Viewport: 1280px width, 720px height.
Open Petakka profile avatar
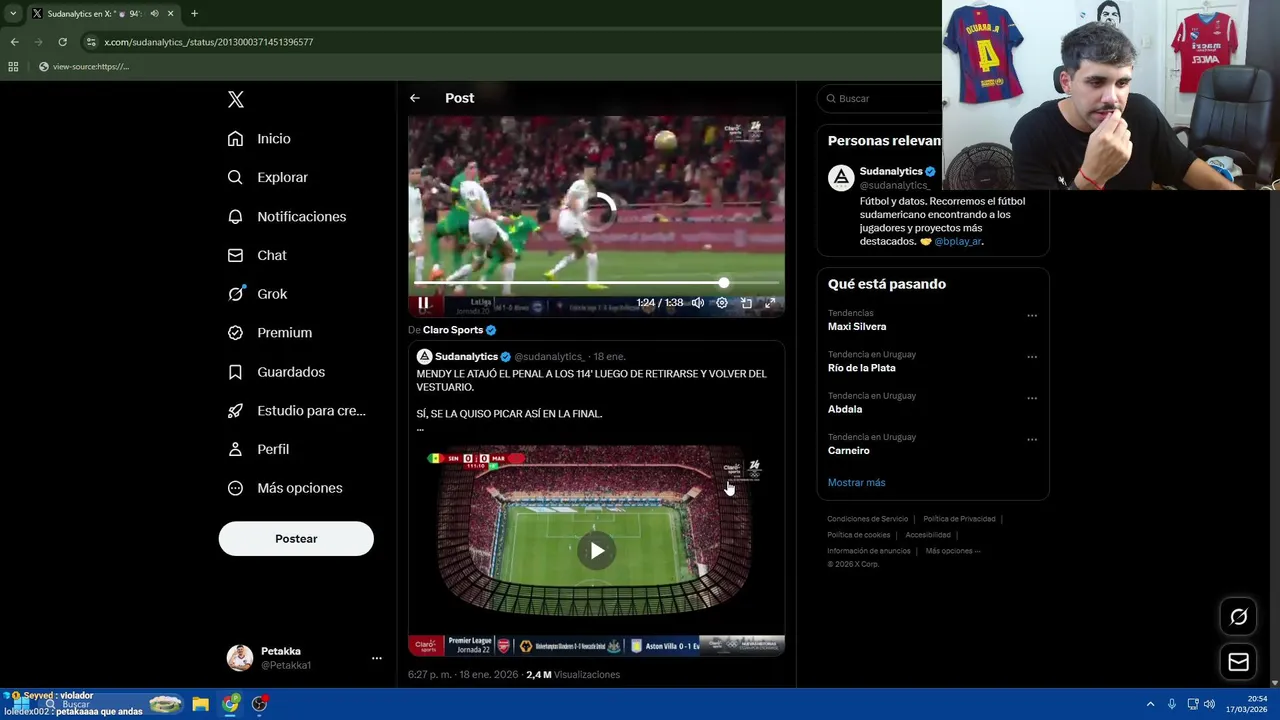pyautogui.click(x=240, y=658)
